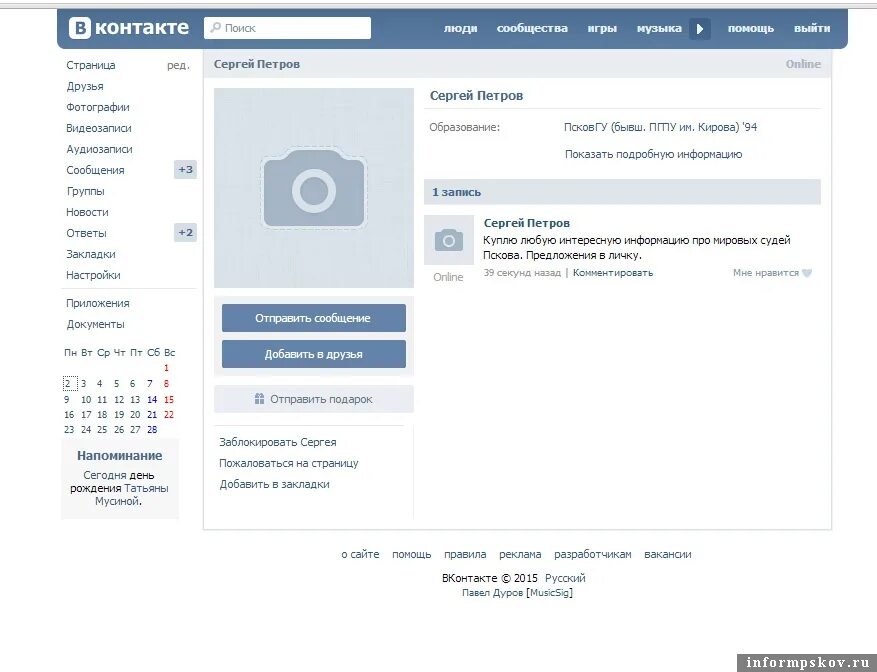Open Аудиозаписи in the sidebar
The width and height of the screenshot is (877, 672).
pyautogui.click(x=99, y=149)
